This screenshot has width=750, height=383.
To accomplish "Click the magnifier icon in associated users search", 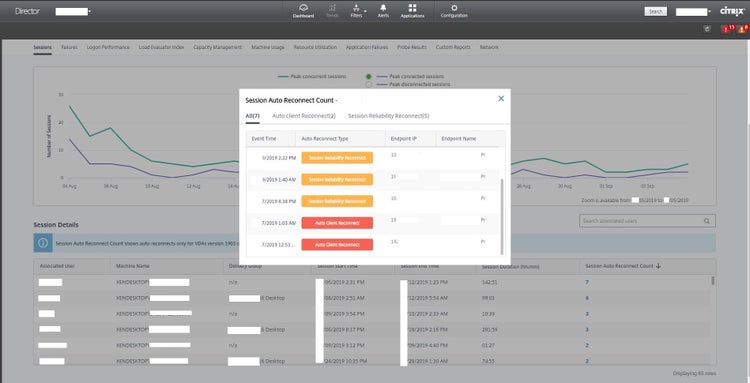I will 706,221.
